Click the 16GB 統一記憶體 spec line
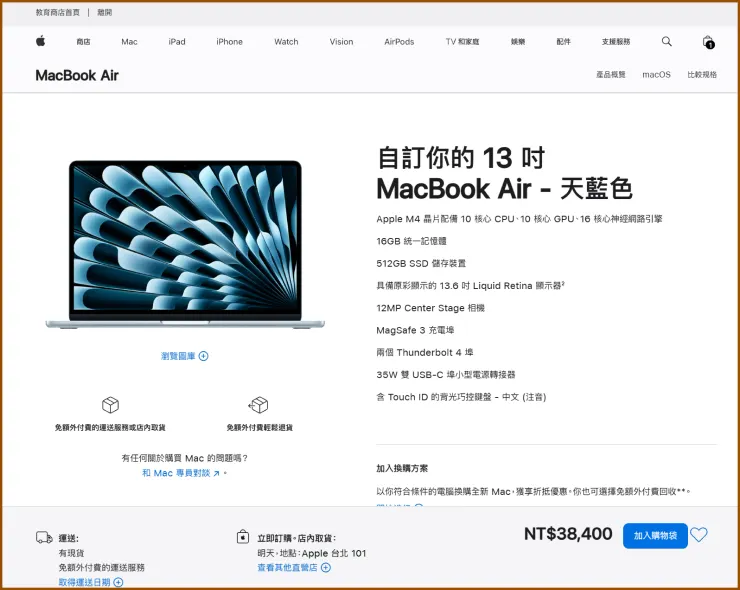This screenshot has height=590, width=740. [411, 241]
